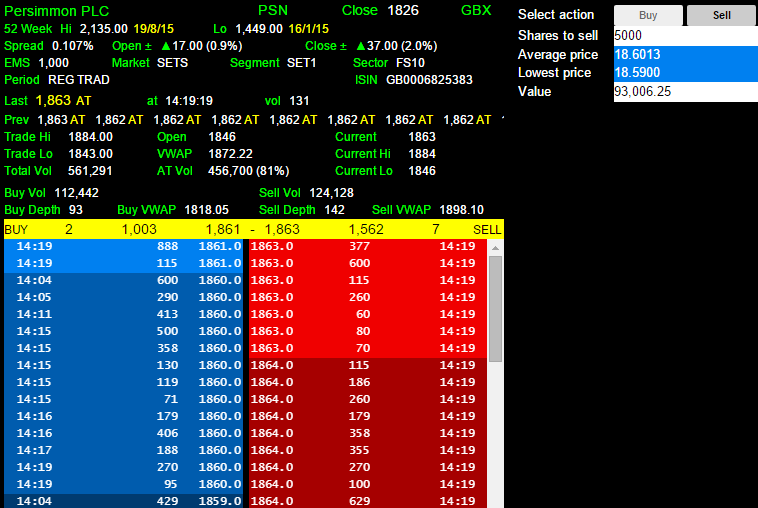Click the Trade Hi value 1884.00
758x508 pixels.
(90, 137)
